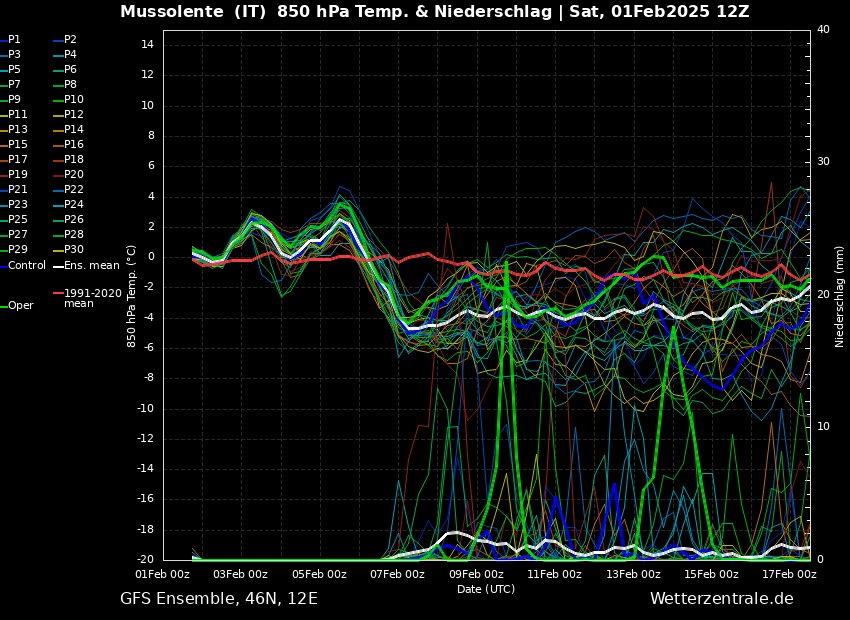Image resolution: width=850 pixels, height=620 pixels.
Task: Select the P4 legend entry
Action: [70, 54]
